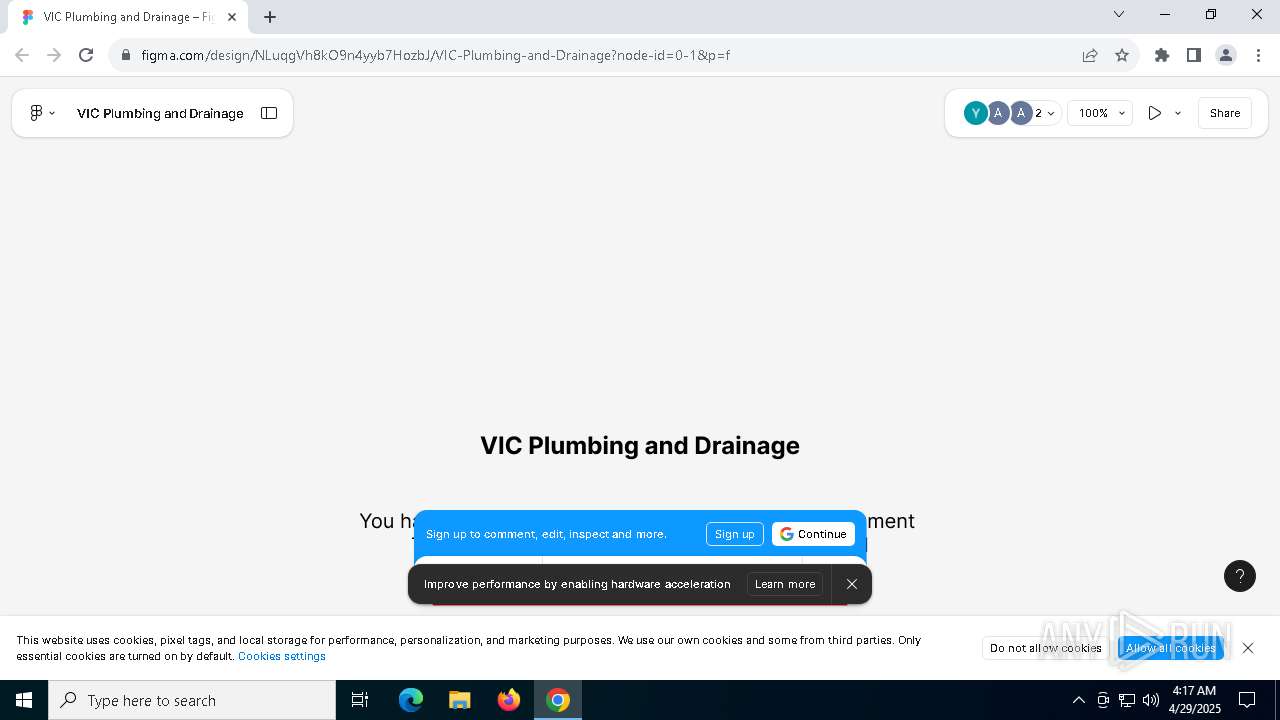
Task: Open the Chrome profile icon
Action: pos(1226,55)
